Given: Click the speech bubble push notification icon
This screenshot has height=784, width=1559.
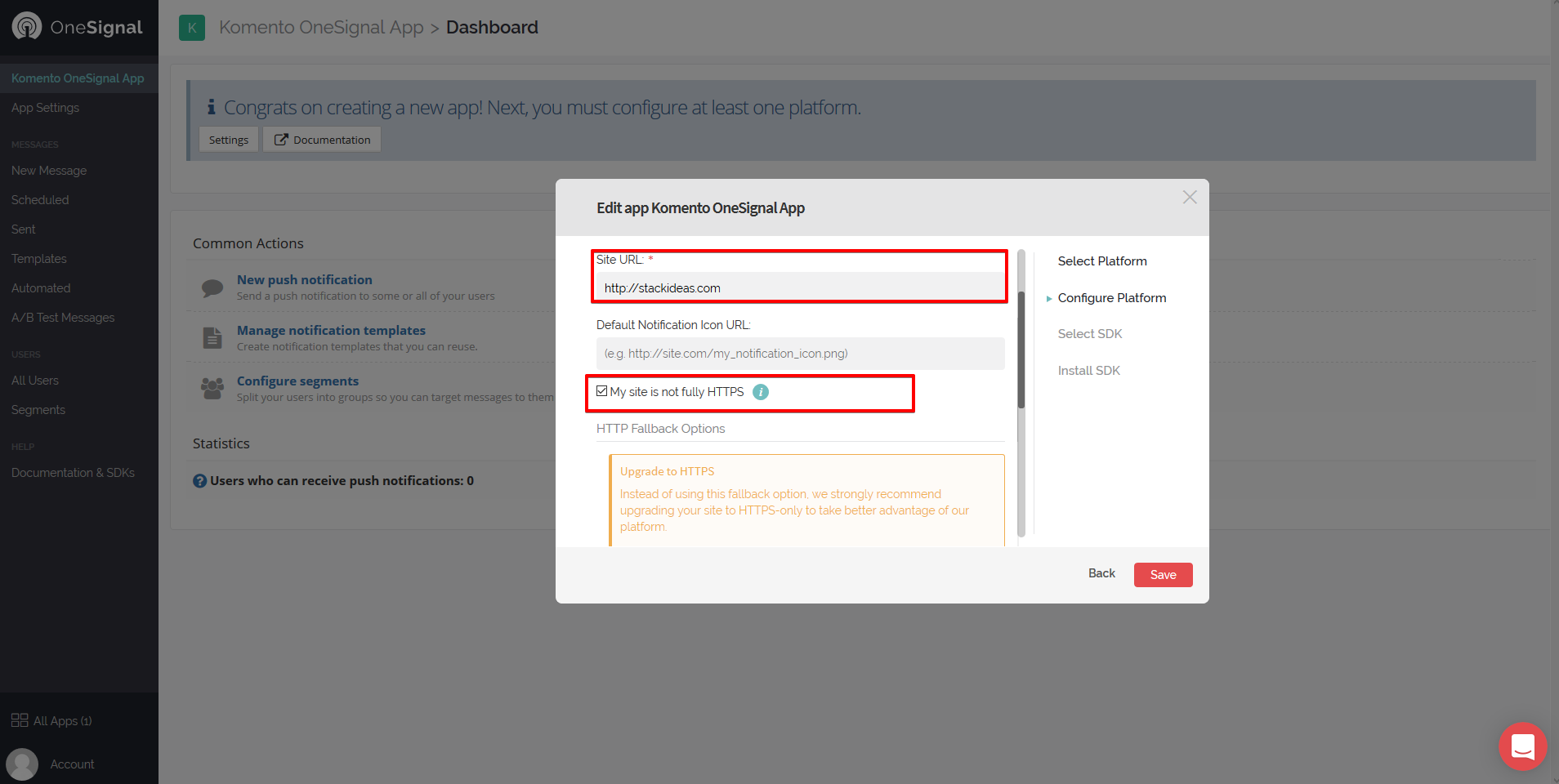Looking at the screenshot, I should (x=212, y=287).
